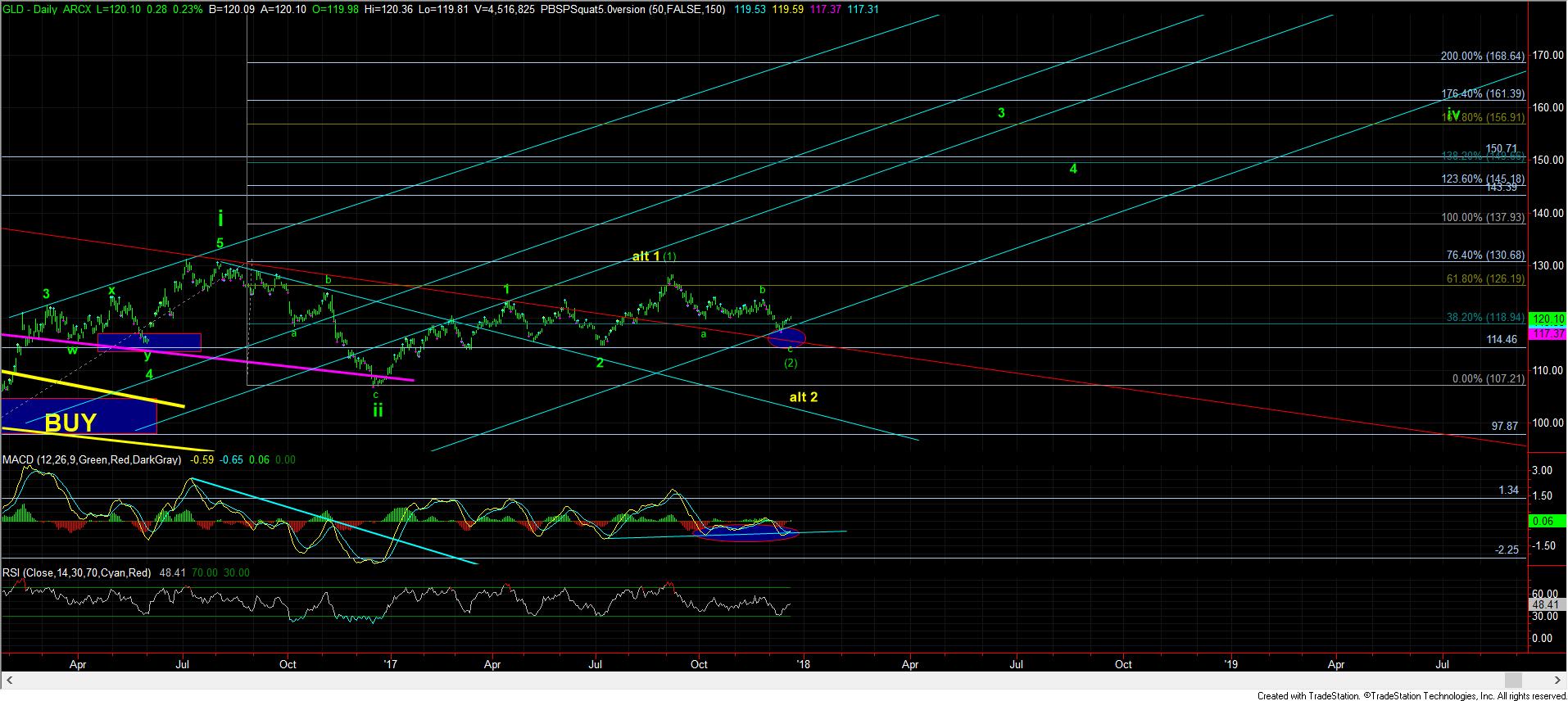Viewport: 1568px width, 701px height.
Task: Click the green wave 'iv' label near the 160 axis mark
Action: 1453,114
